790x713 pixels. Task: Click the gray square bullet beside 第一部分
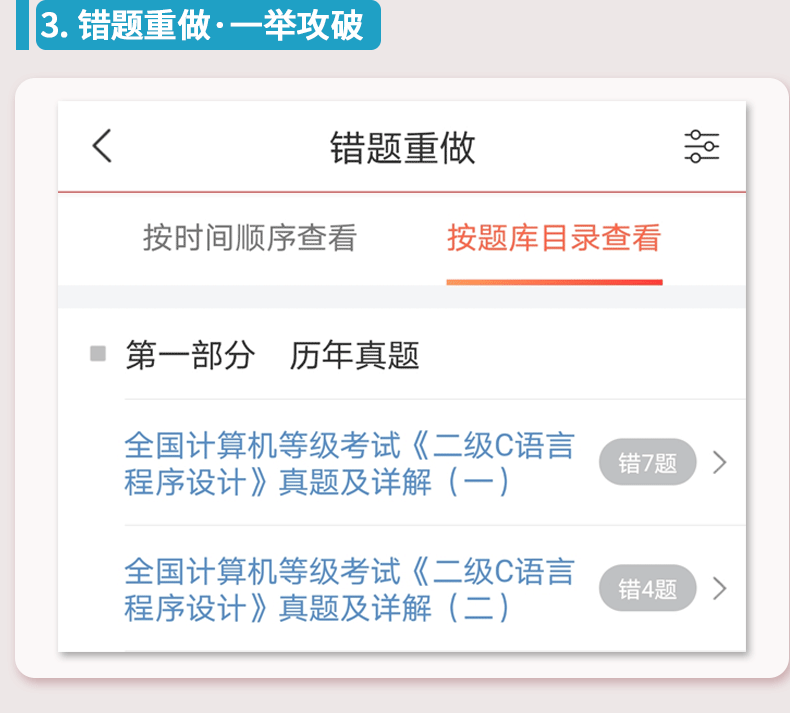pos(97,353)
